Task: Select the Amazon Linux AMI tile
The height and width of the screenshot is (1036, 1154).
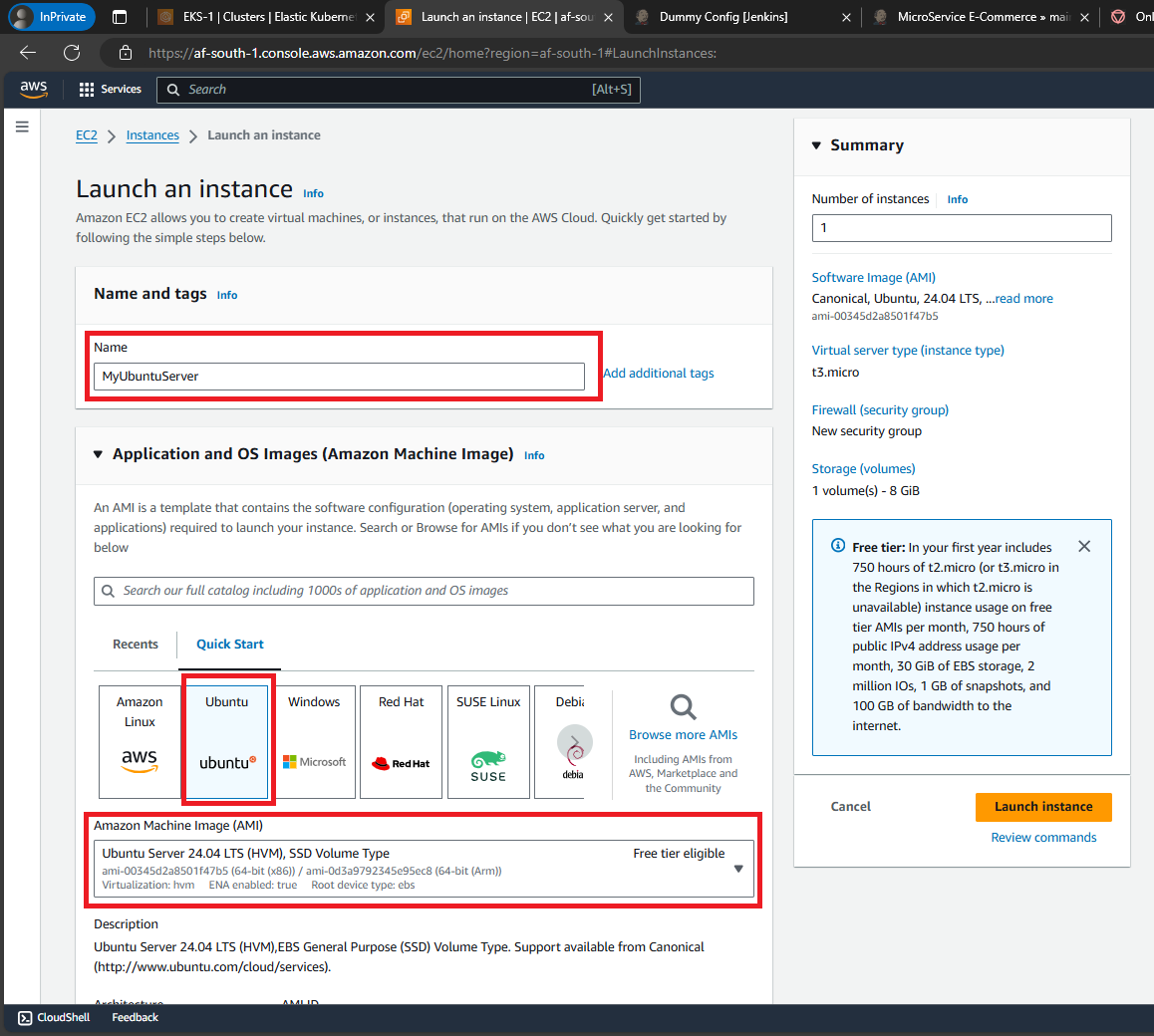Action: (x=140, y=742)
